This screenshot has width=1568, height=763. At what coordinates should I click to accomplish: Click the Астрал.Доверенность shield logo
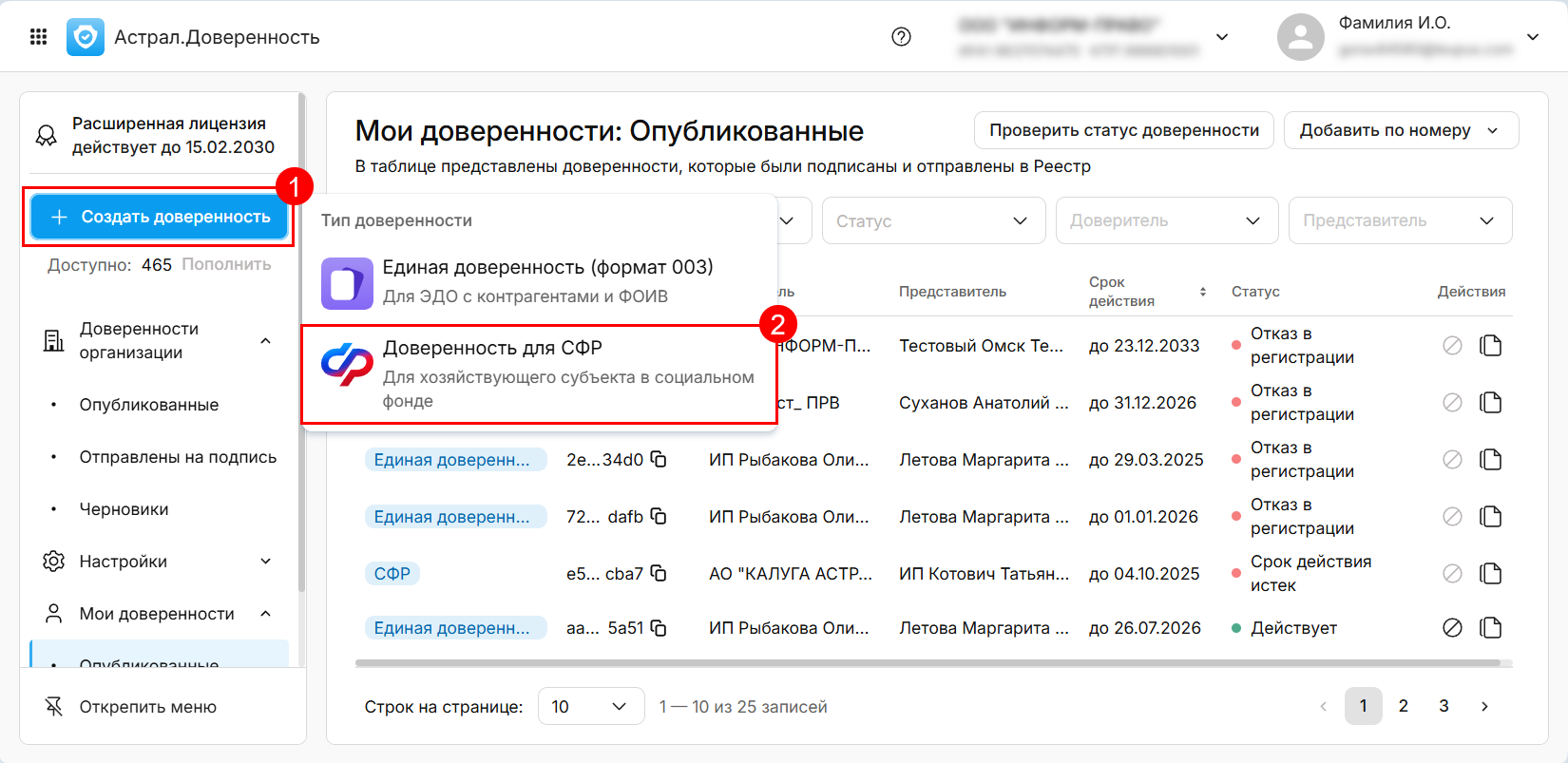(86, 37)
